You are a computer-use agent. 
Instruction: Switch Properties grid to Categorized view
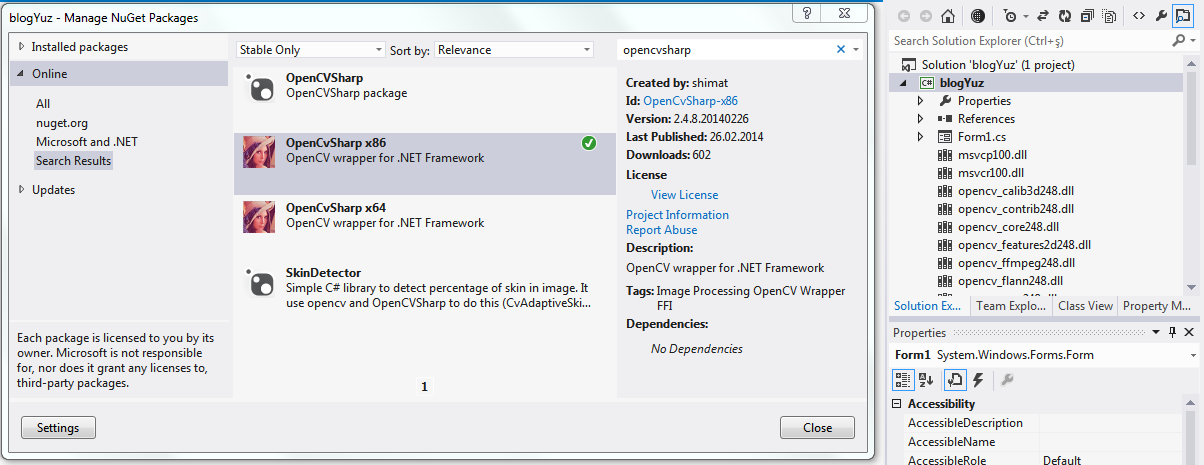pos(902,379)
